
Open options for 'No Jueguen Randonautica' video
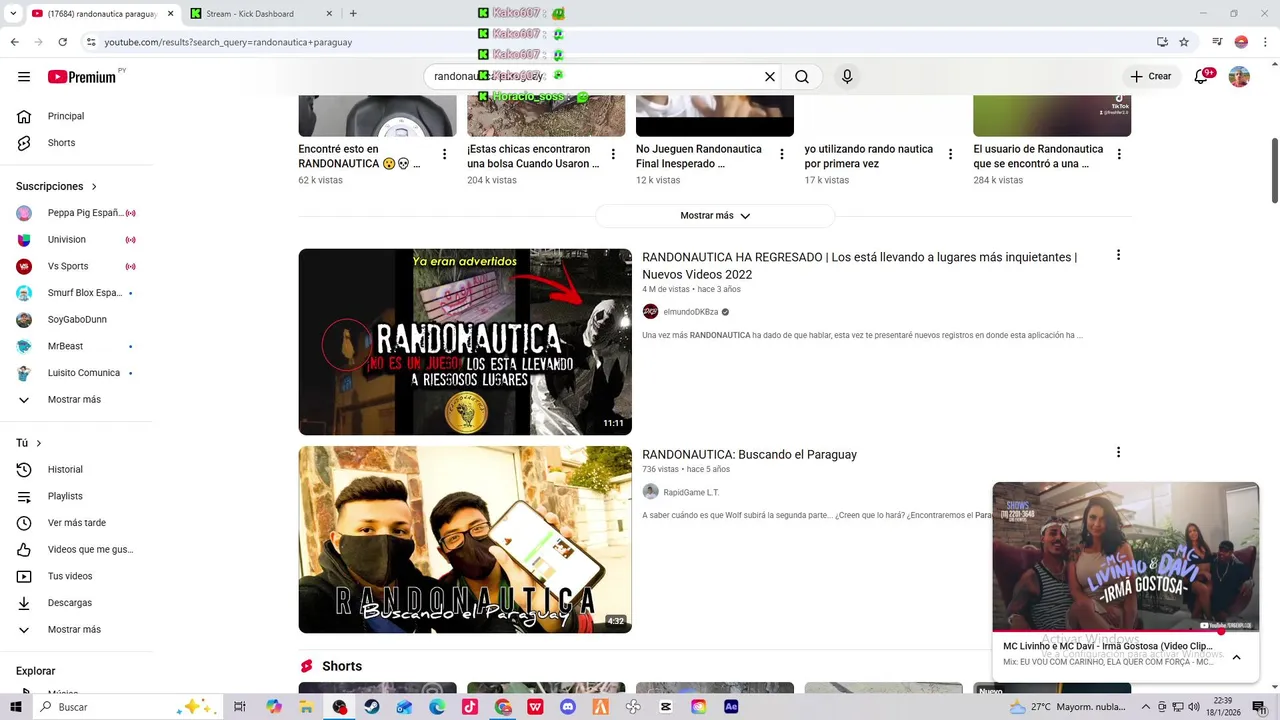[782, 154]
